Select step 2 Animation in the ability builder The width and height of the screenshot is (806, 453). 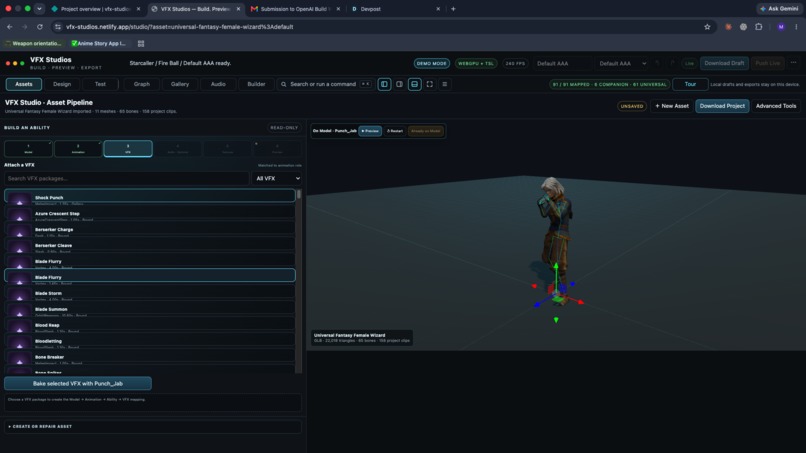click(78, 149)
